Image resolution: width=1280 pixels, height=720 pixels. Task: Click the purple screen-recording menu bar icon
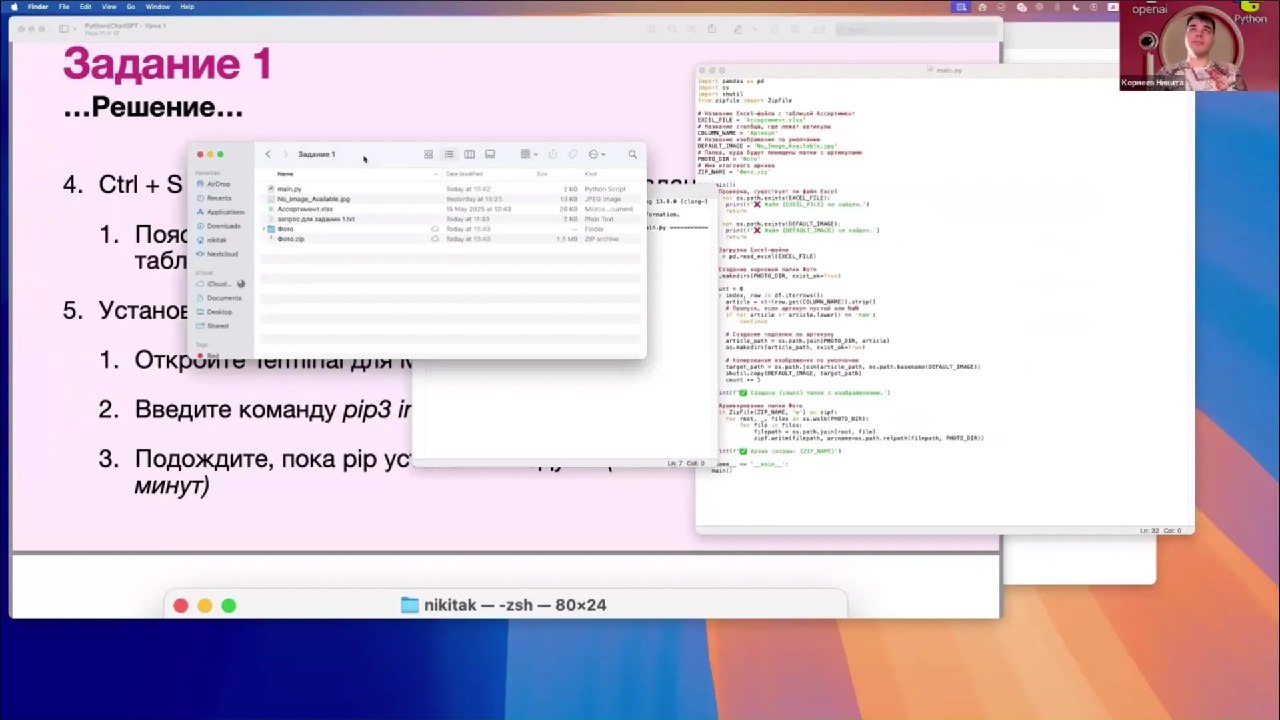[962, 6]
